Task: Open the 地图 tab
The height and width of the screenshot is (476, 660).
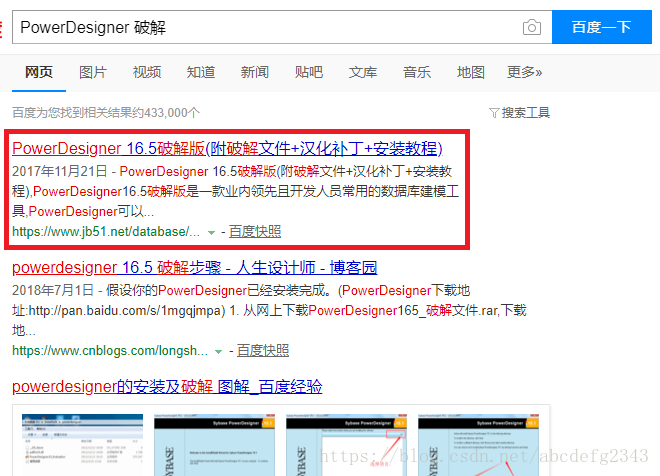Action: click(x=471, y=72)
